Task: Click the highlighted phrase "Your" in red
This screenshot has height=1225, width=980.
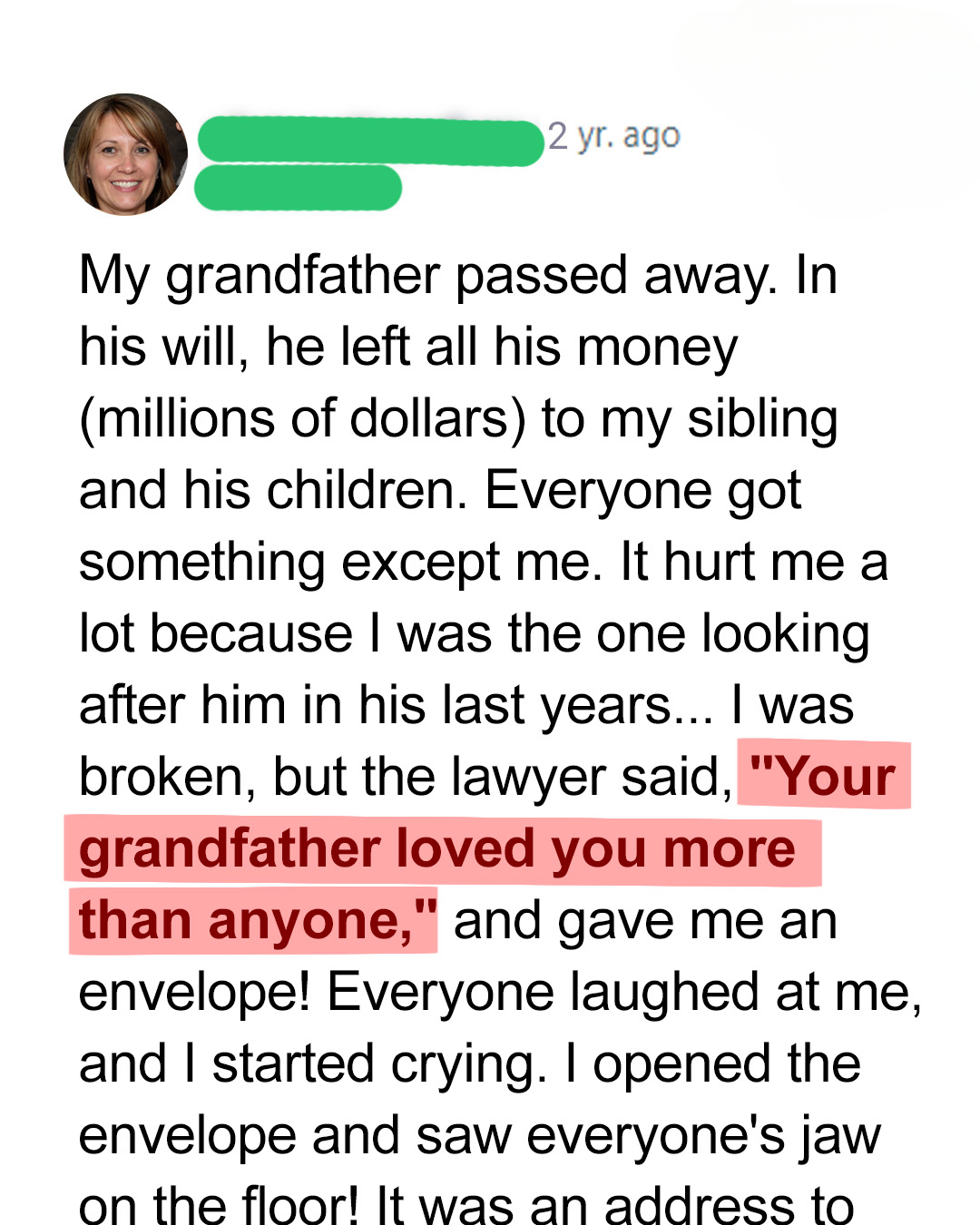Action: point(824,777)
